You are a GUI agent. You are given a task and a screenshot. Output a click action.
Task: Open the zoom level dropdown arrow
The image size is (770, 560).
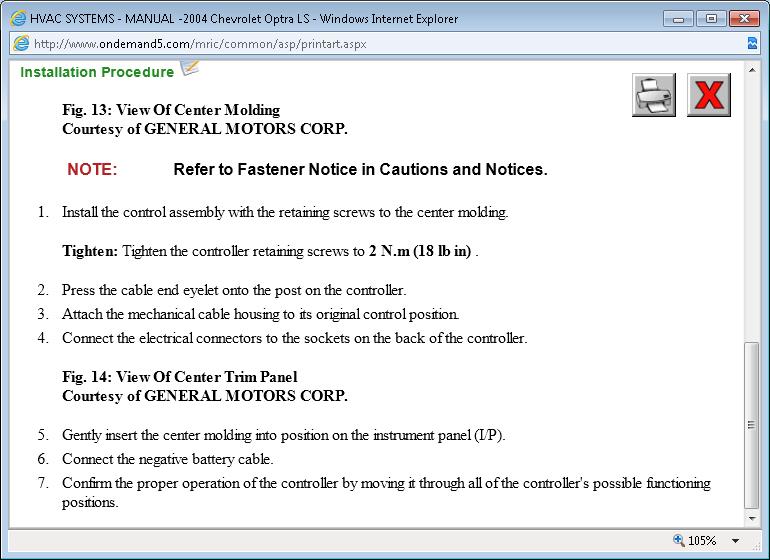[x=735, y=540]
